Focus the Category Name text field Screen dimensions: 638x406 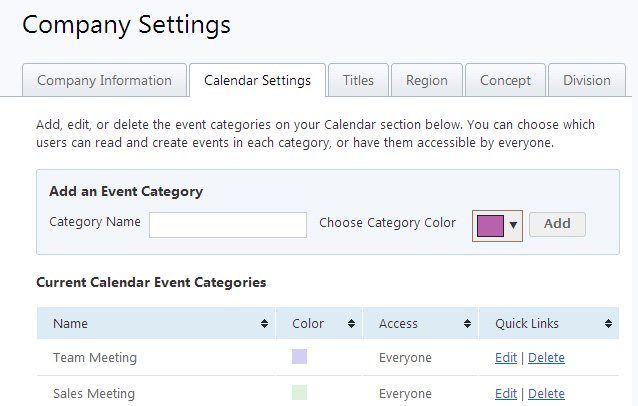tap(228, 225)
